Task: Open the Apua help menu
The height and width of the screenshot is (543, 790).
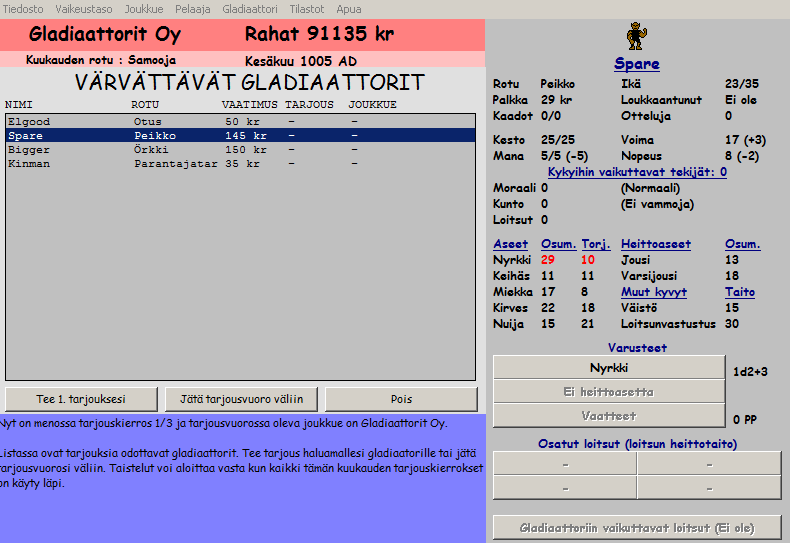Action: [349, 8]
